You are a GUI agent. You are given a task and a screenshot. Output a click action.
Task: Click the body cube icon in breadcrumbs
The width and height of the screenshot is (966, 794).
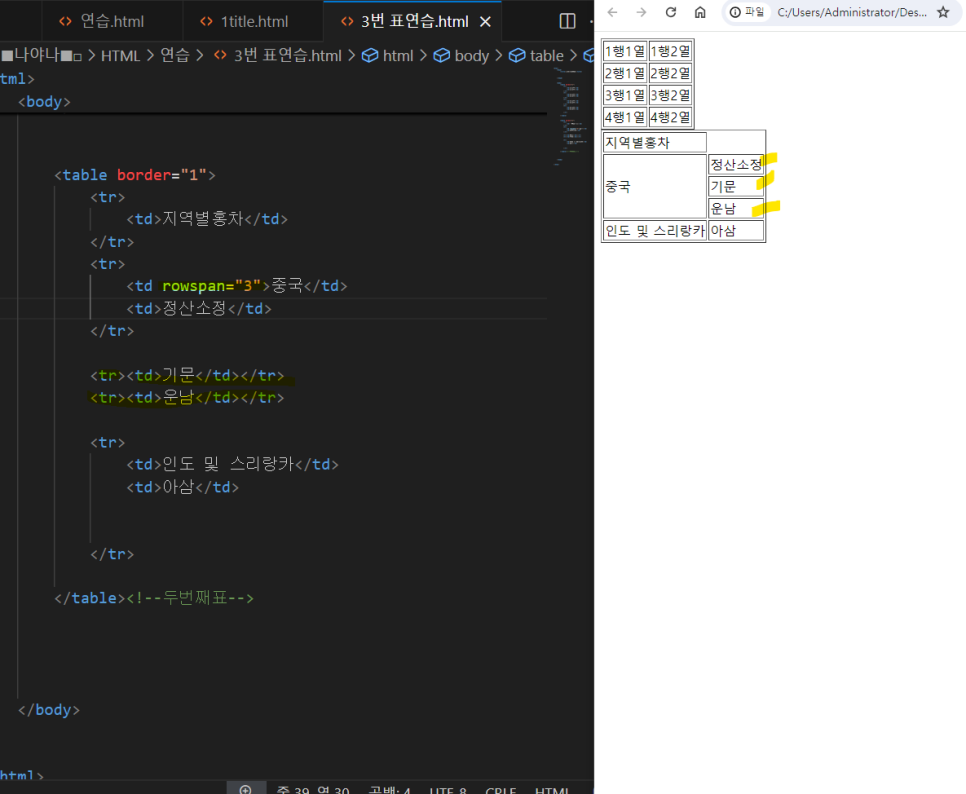point(442,55)
